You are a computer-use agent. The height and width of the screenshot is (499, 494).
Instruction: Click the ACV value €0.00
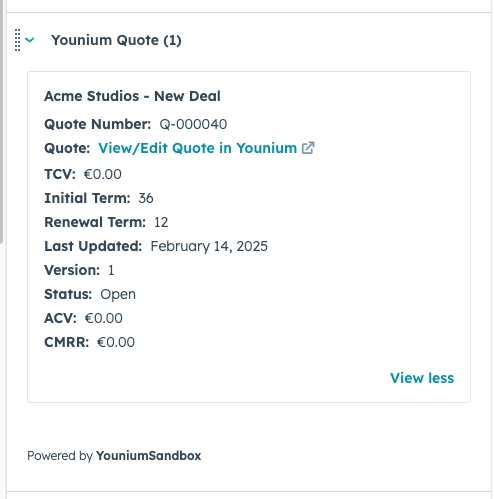[x=104, y=318]
